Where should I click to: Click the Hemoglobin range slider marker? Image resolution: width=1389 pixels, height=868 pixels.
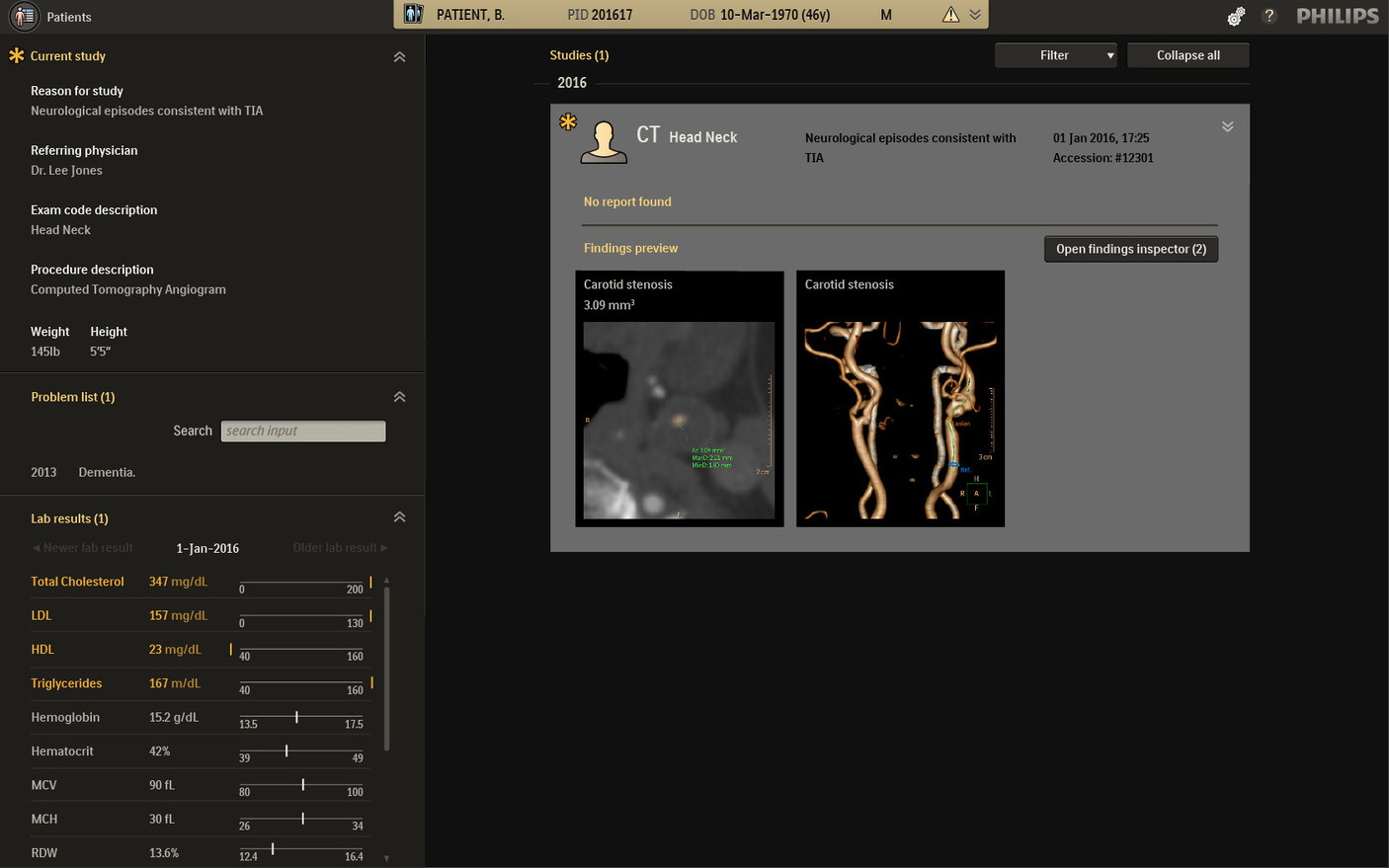(298, 716)
